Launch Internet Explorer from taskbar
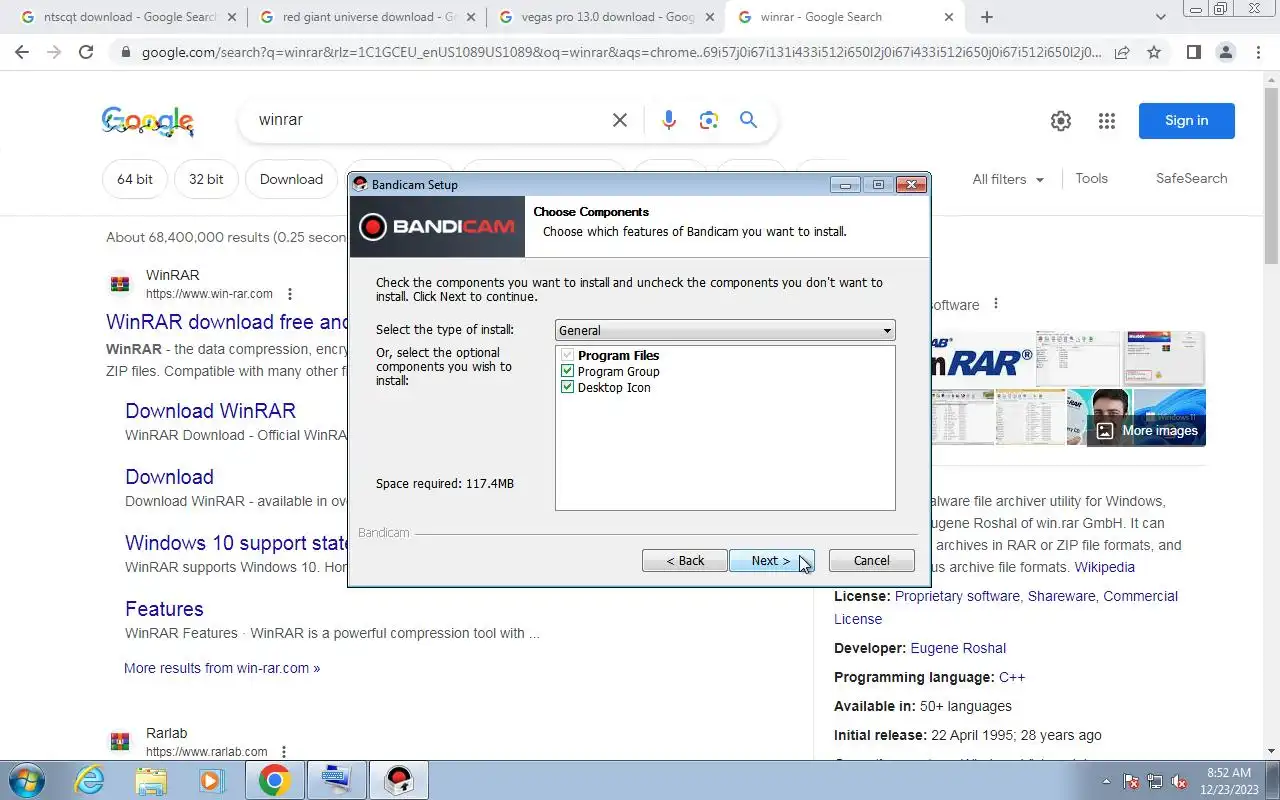 [x=90, y=780]
